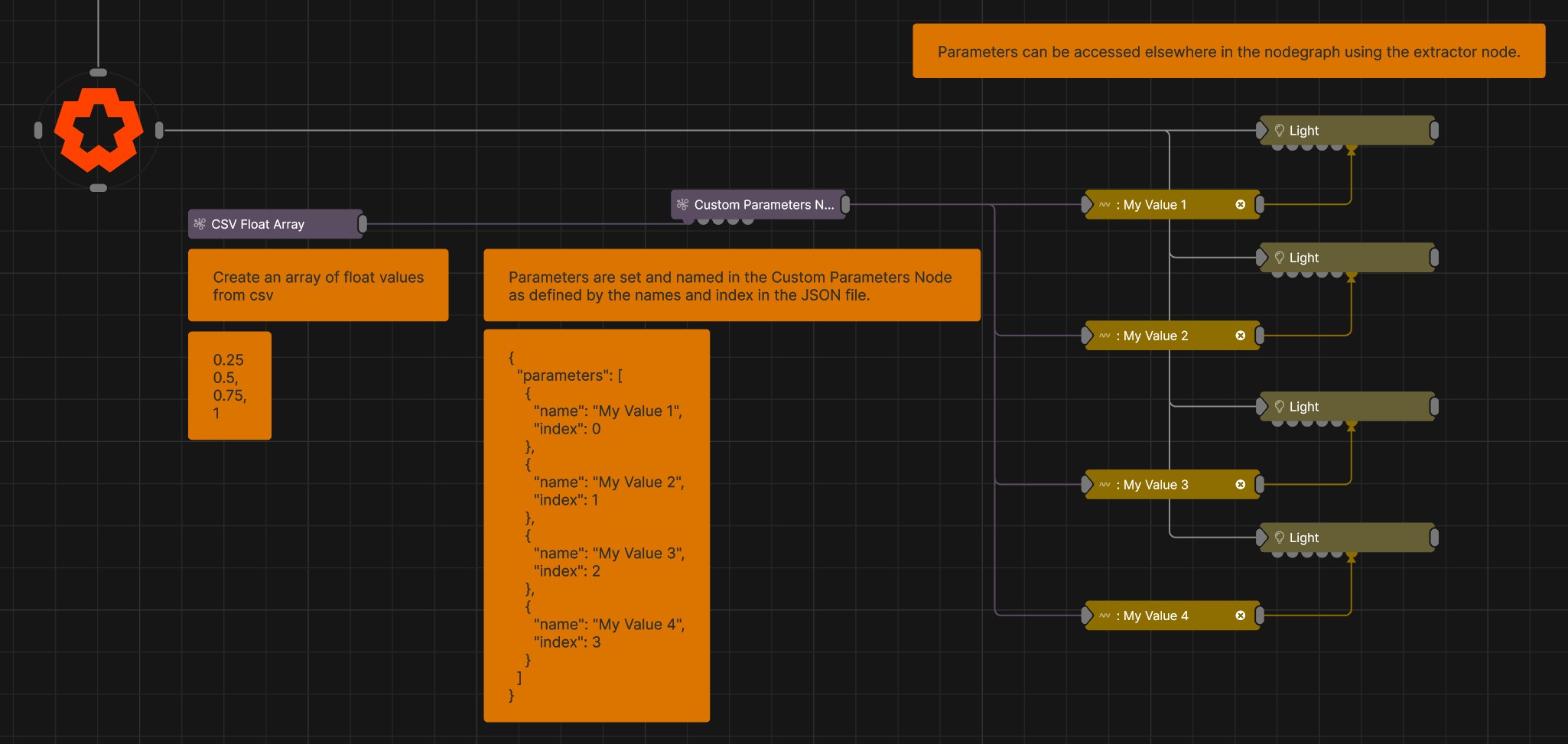Select the CSV Float Array node

(x=275, y=224)
